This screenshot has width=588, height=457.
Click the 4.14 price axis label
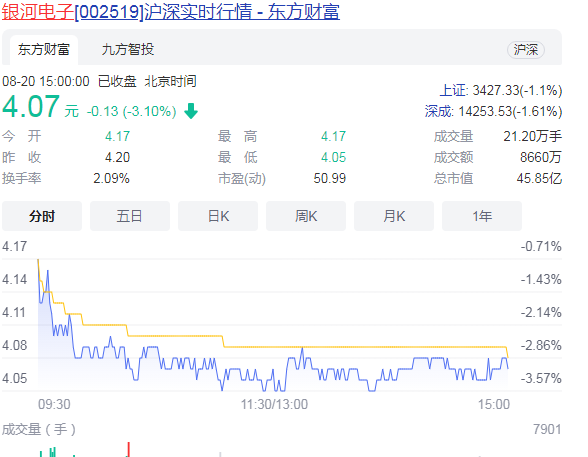click(x=15, y=279)
